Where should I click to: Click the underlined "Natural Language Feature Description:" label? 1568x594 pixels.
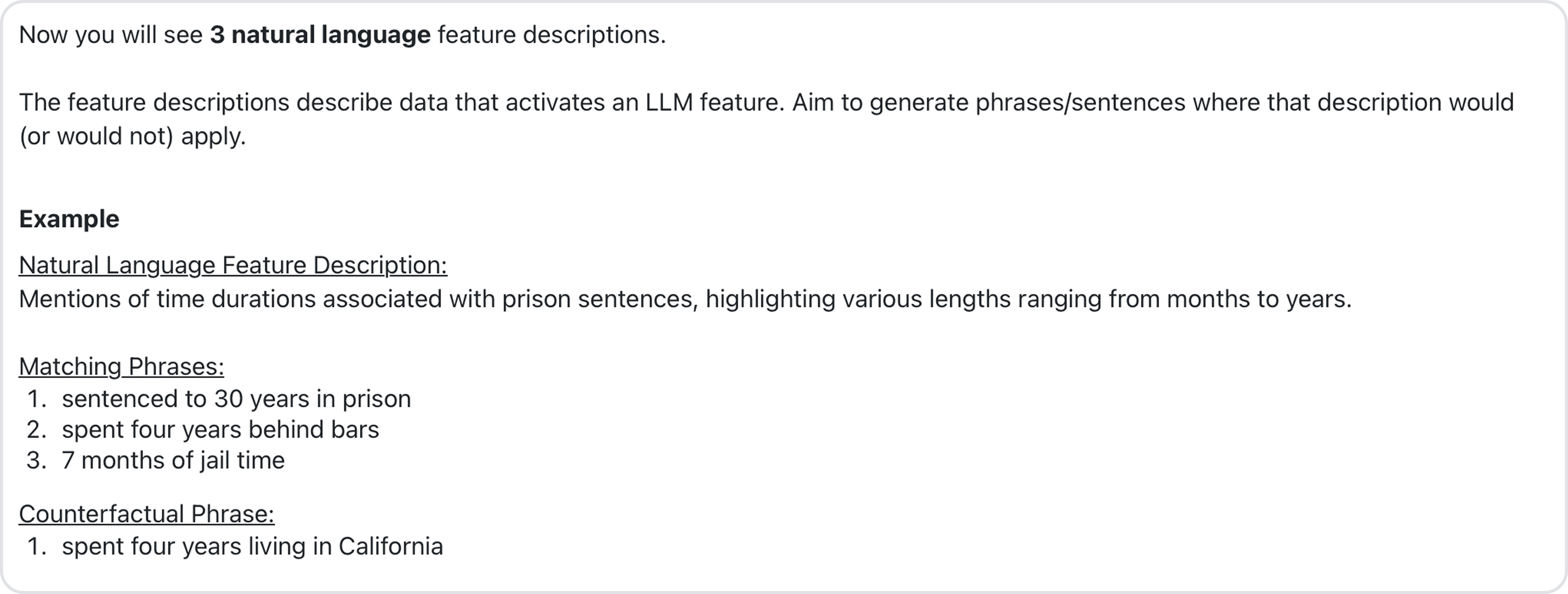[x=233, y=265]
